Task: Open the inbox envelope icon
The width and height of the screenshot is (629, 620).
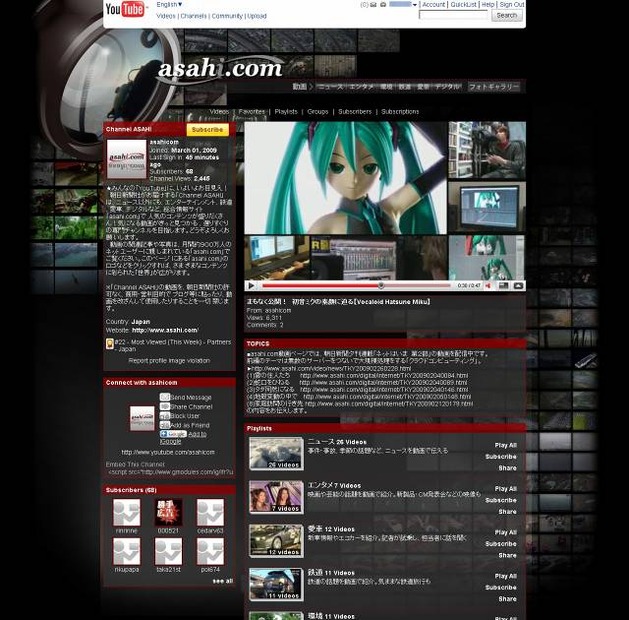Action: click(373, 5)
